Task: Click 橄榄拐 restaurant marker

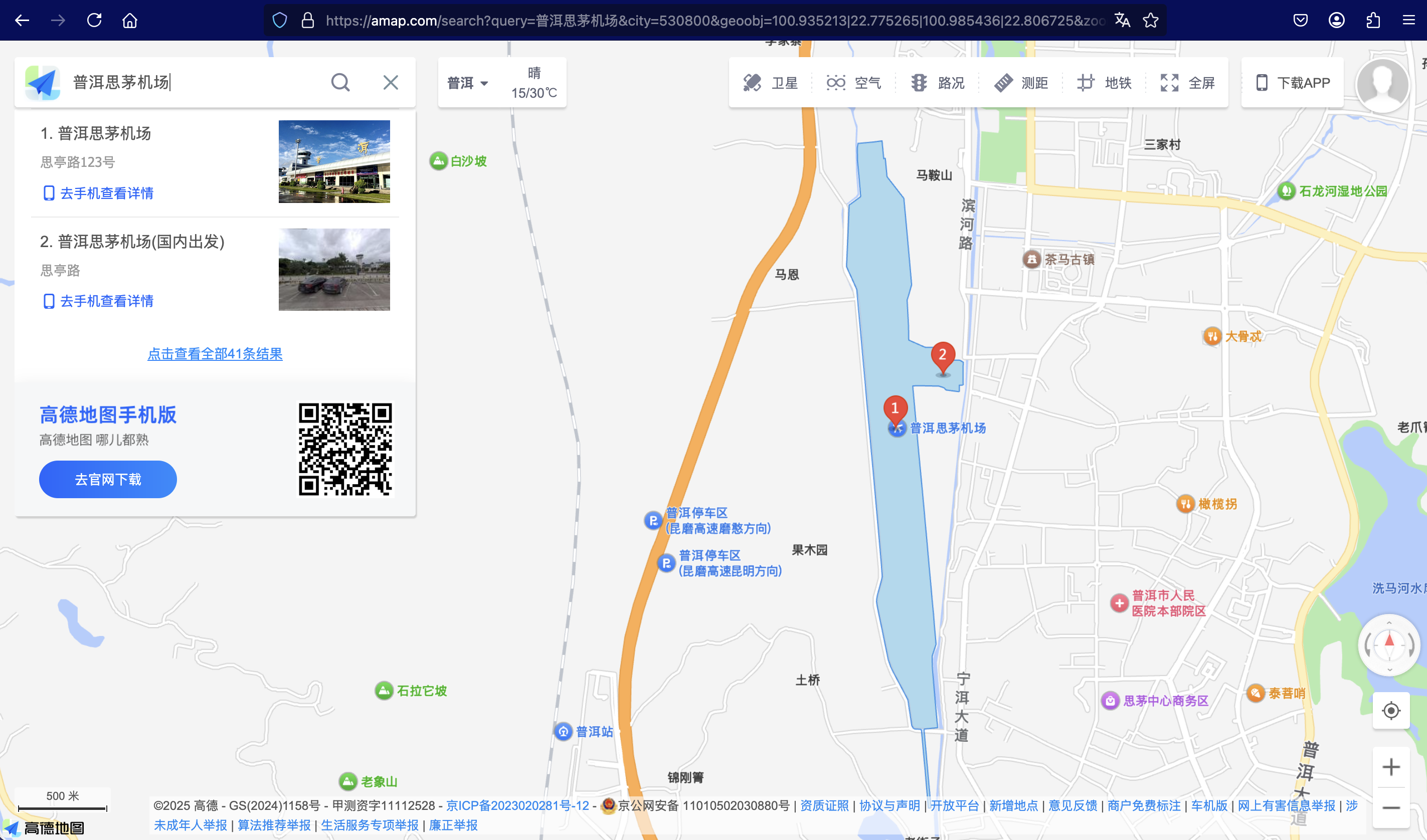Action: point(1185,504)
